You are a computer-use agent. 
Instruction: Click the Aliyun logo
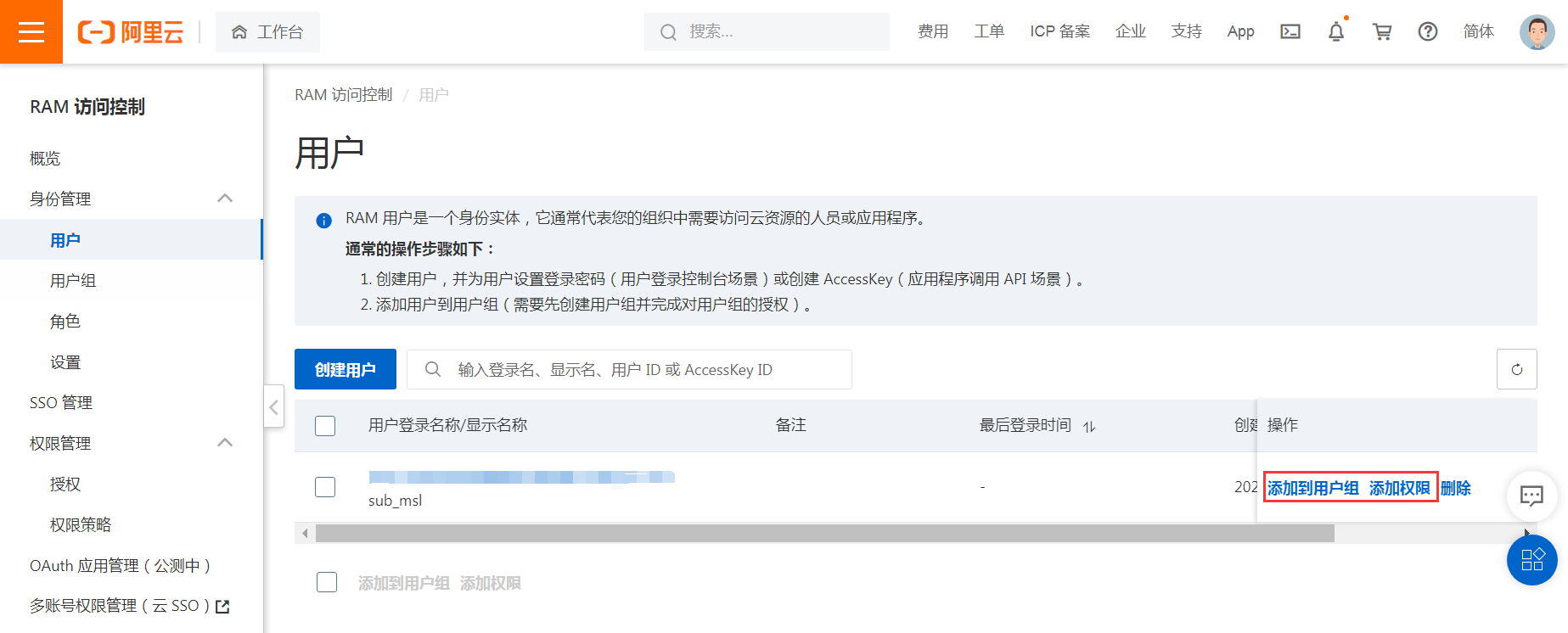[x=131, y=32]
